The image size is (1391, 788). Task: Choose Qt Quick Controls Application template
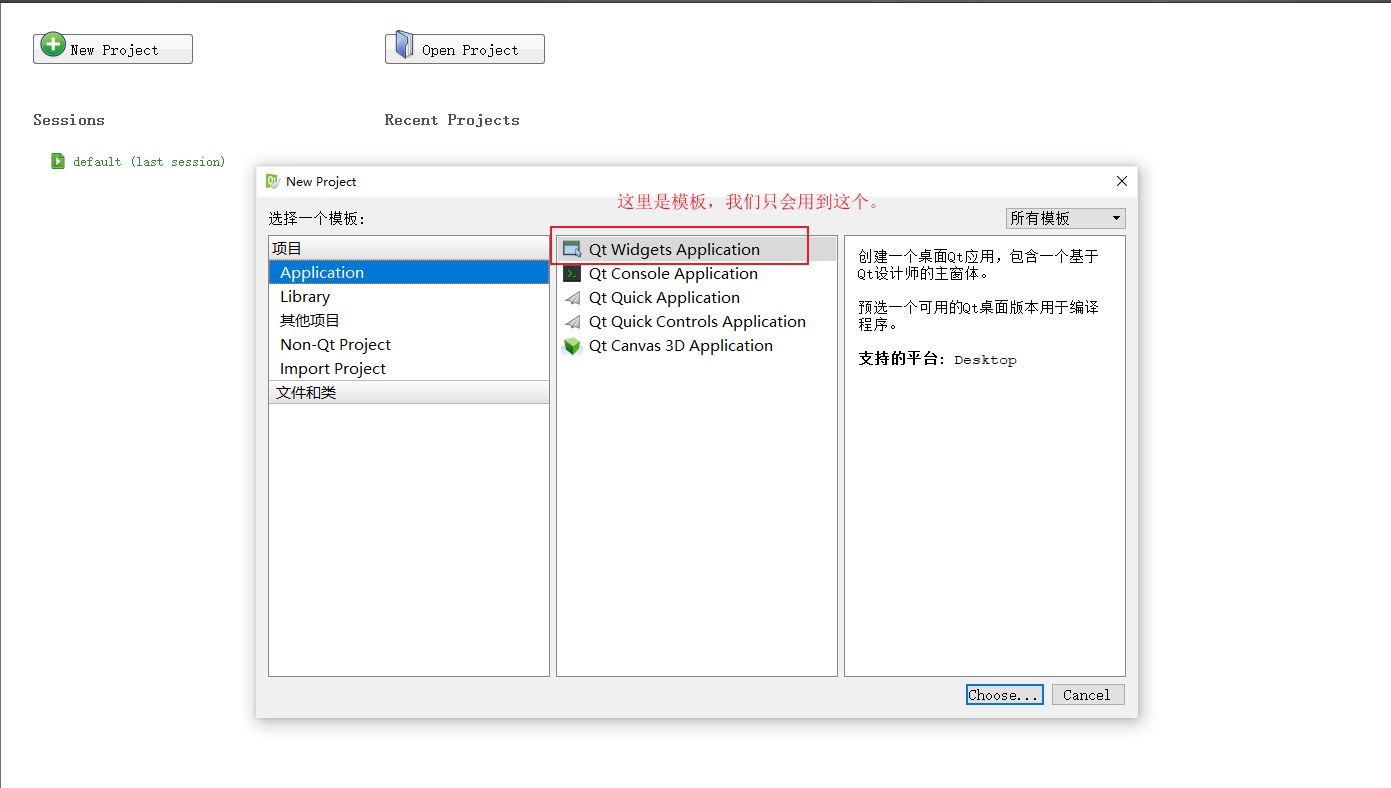point(696,322)
